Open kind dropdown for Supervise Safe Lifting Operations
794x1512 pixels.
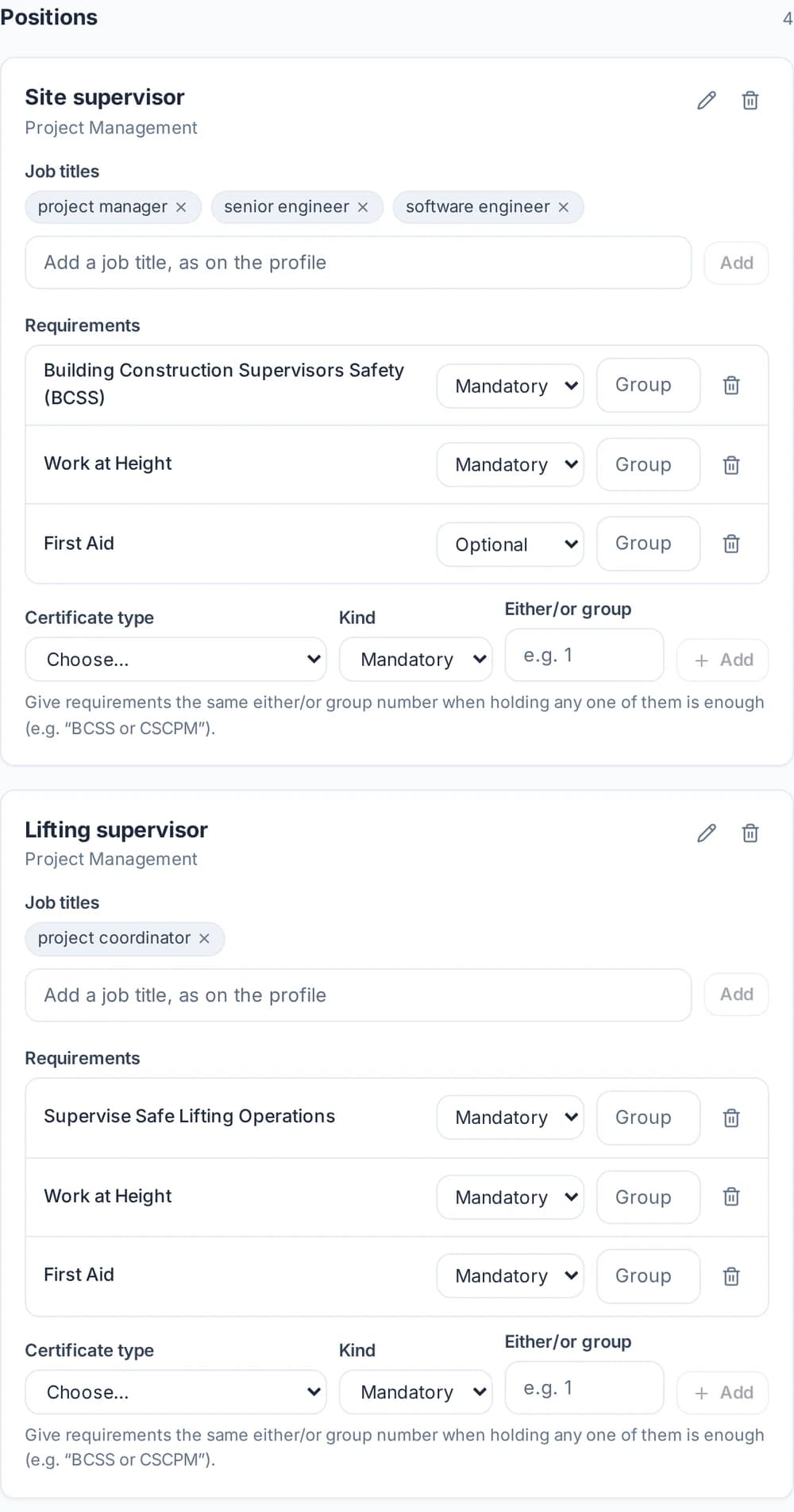[510, 1118]
